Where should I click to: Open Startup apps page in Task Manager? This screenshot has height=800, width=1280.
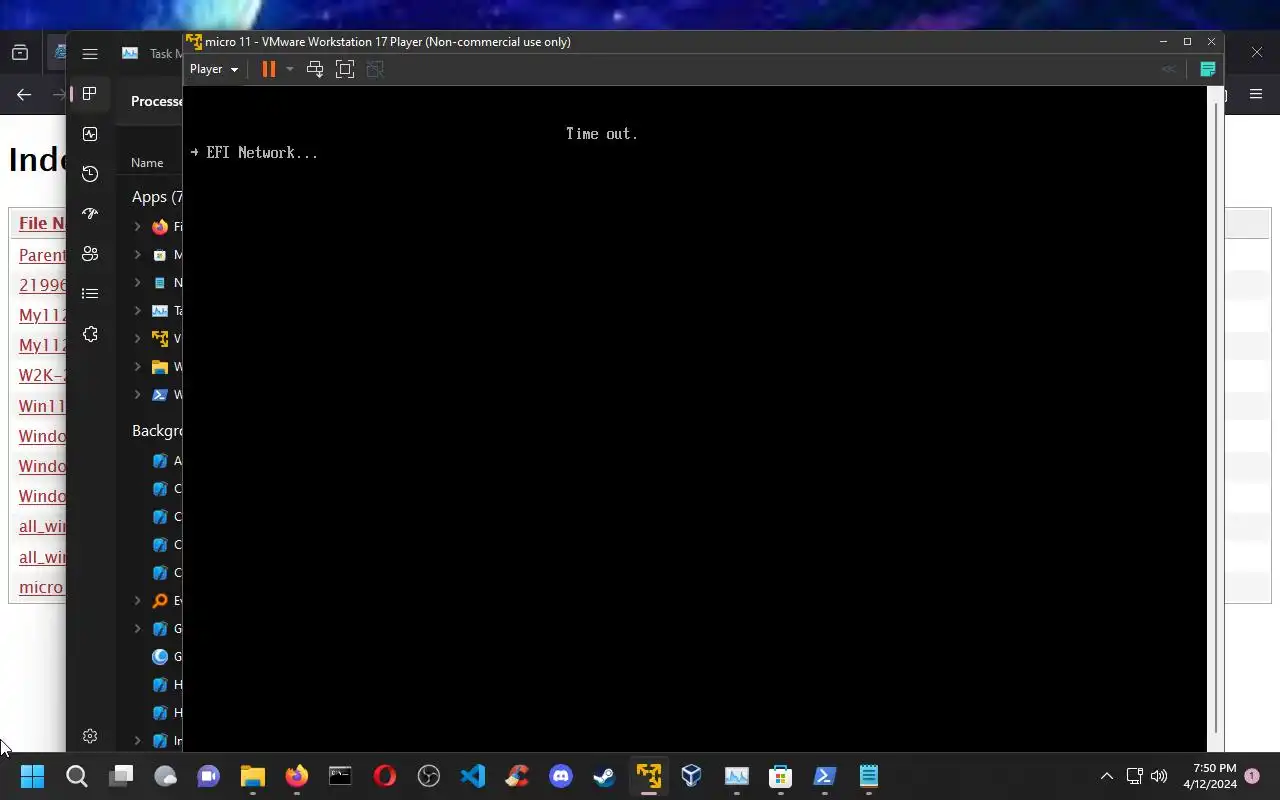pos(90,214)
